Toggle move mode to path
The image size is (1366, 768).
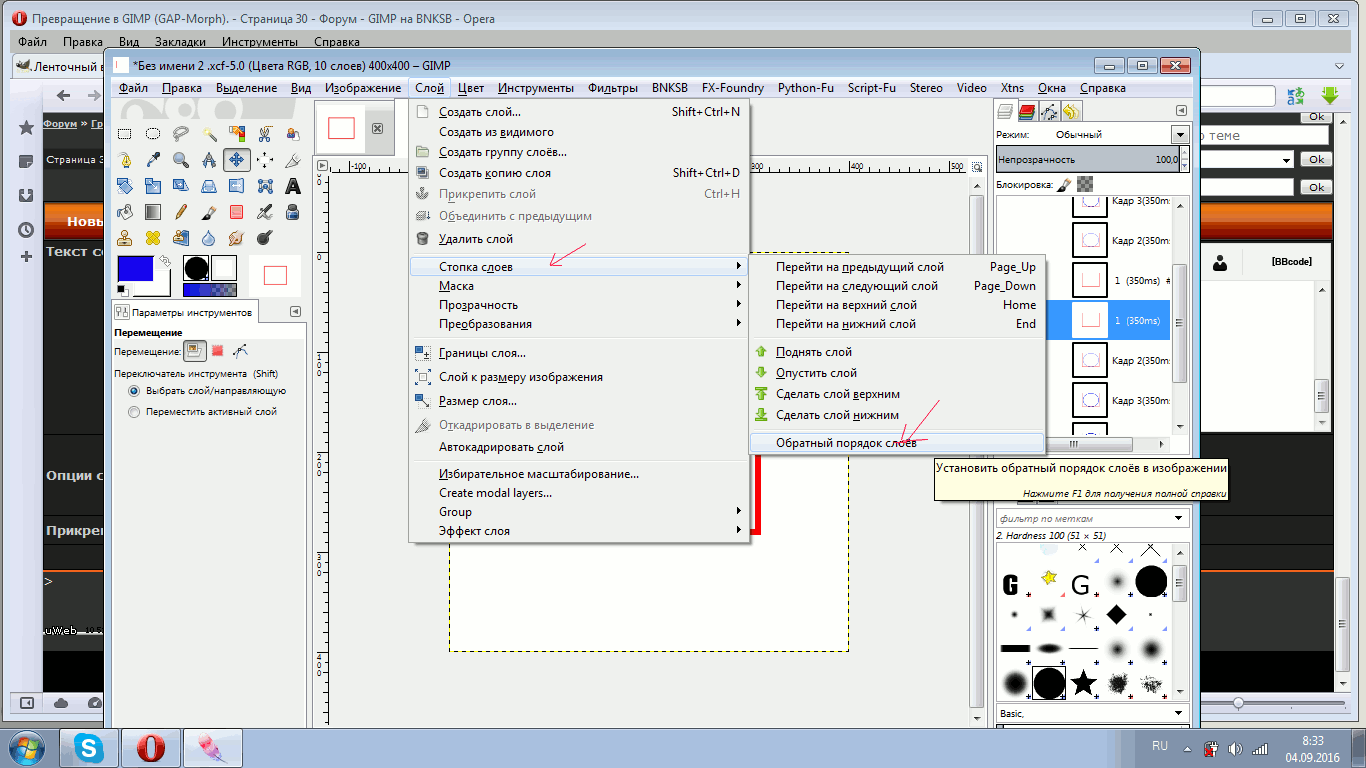click(240, 351)
